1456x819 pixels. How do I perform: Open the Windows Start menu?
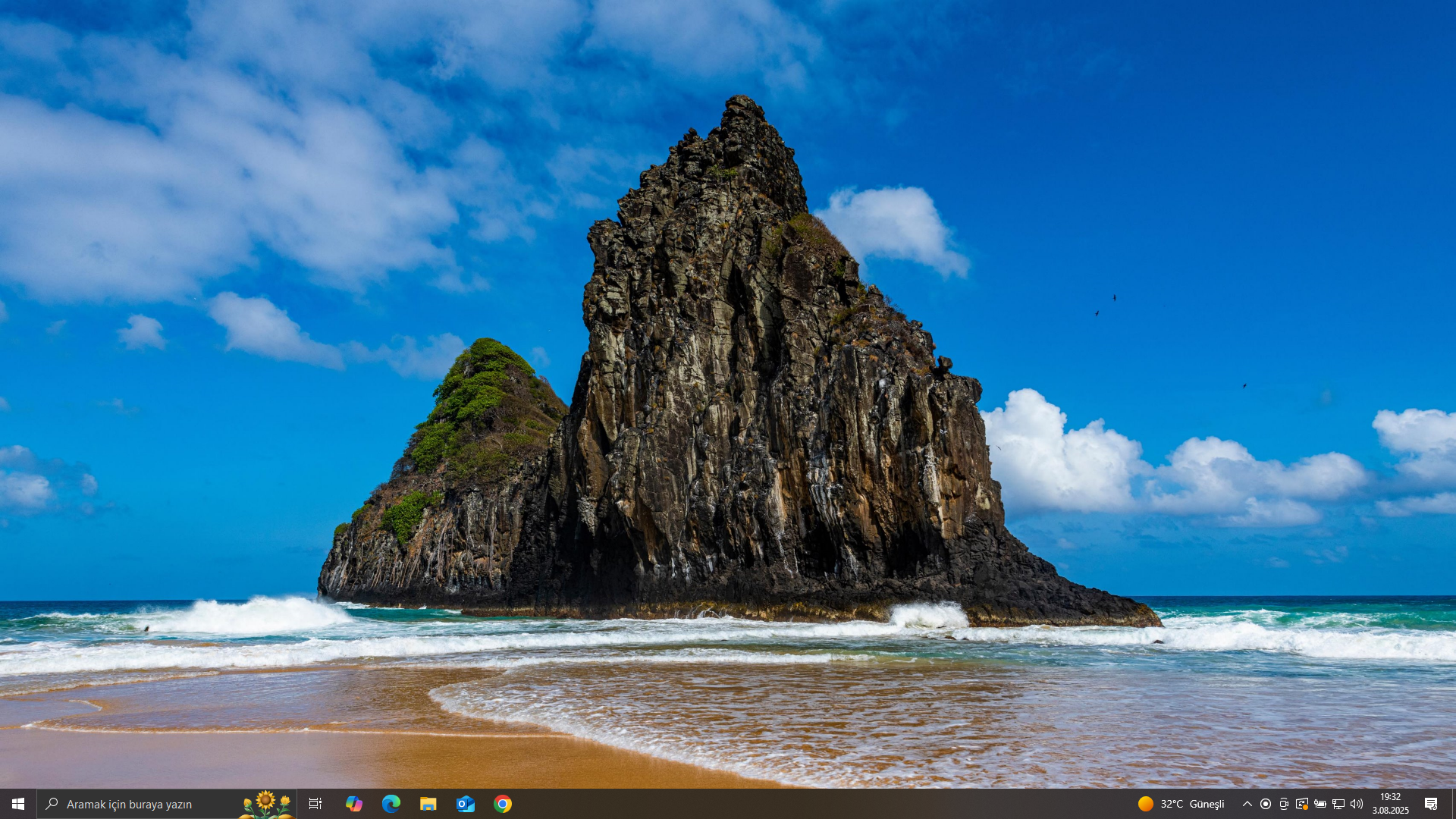click(x=18, y=804)
